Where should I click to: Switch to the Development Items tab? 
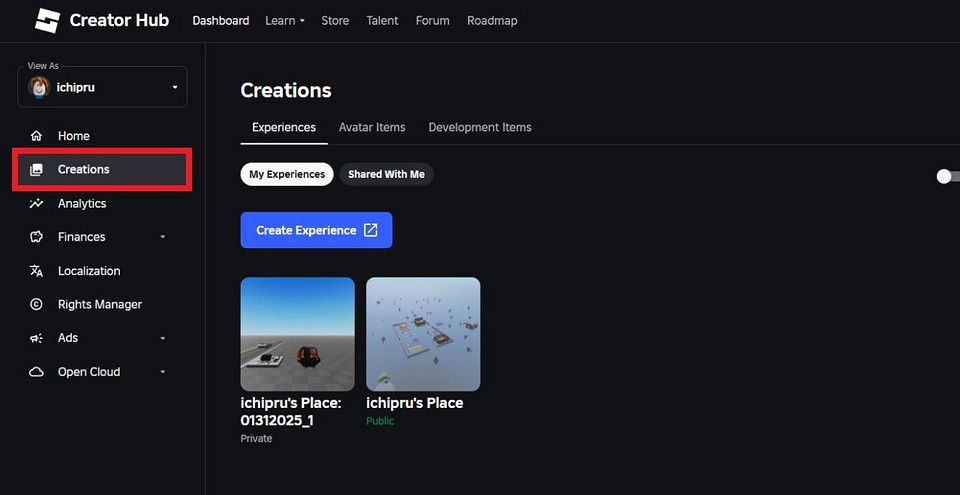480,127
